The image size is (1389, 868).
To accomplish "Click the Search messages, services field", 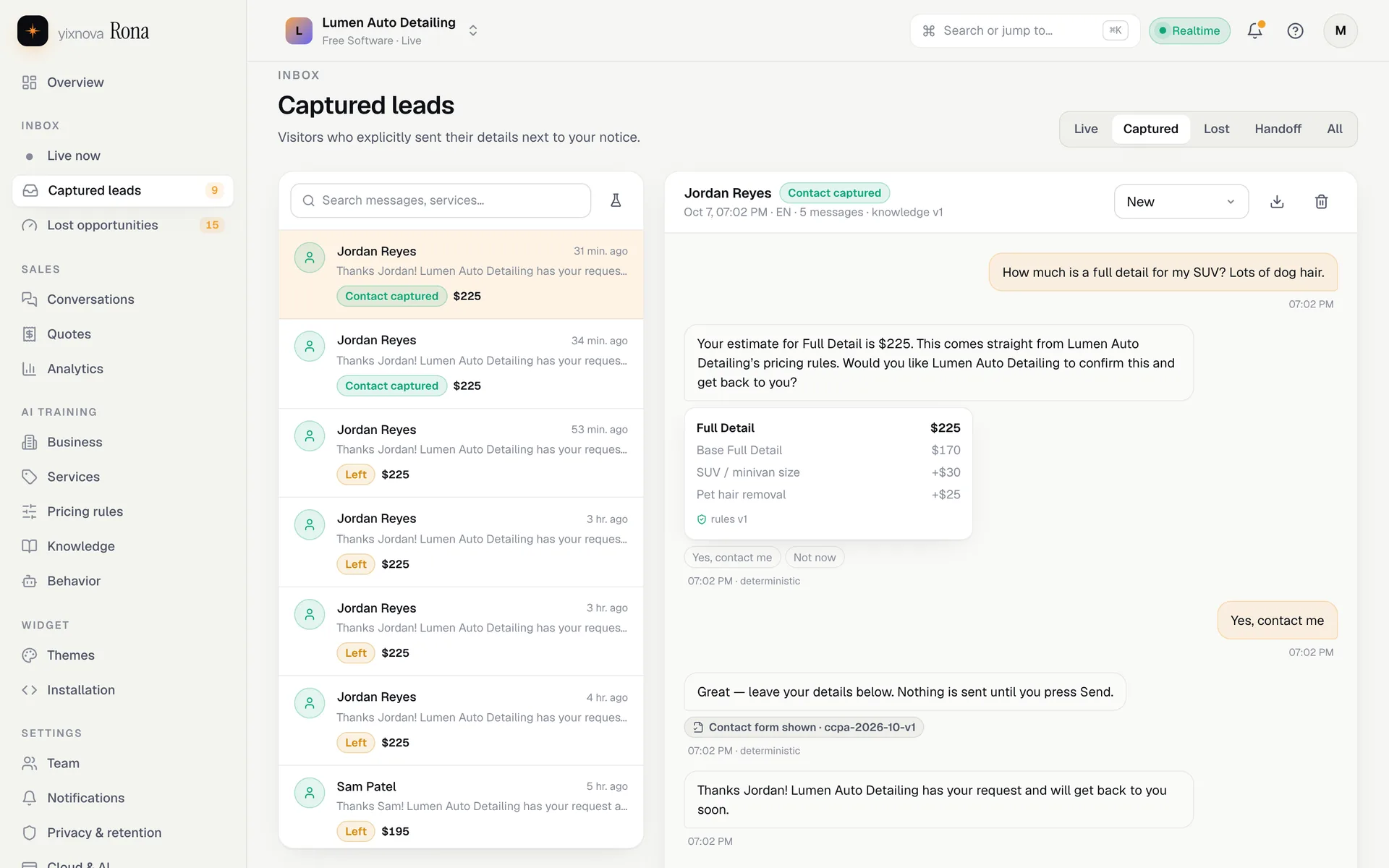I will [441, 200].
